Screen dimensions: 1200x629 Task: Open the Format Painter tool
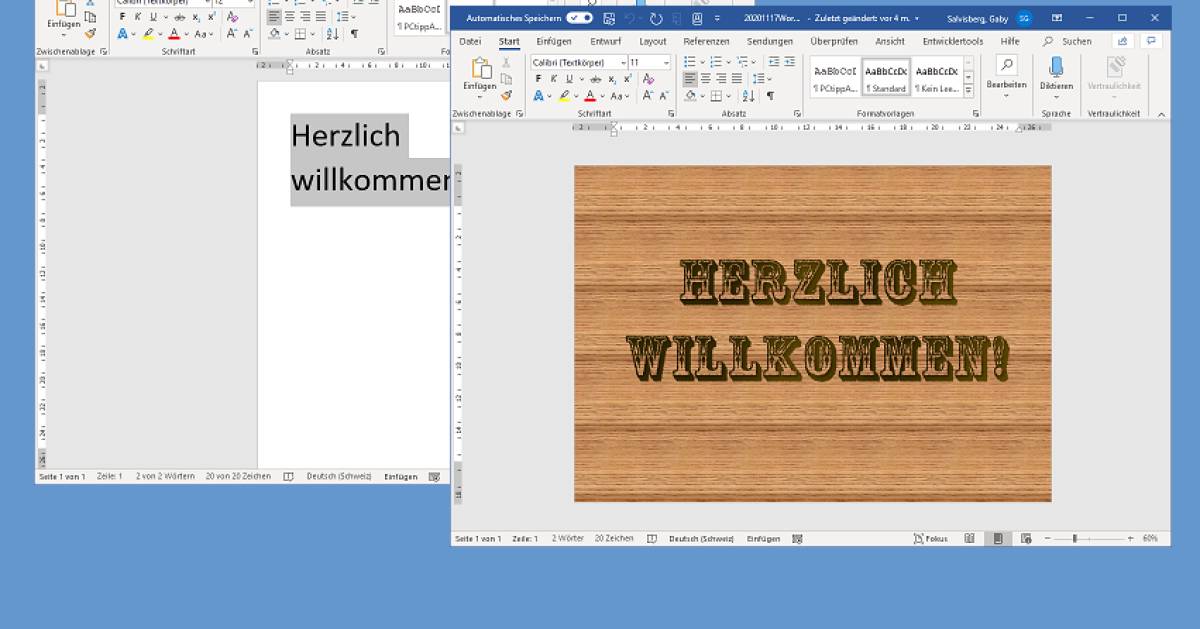click(x=506, y=96)
